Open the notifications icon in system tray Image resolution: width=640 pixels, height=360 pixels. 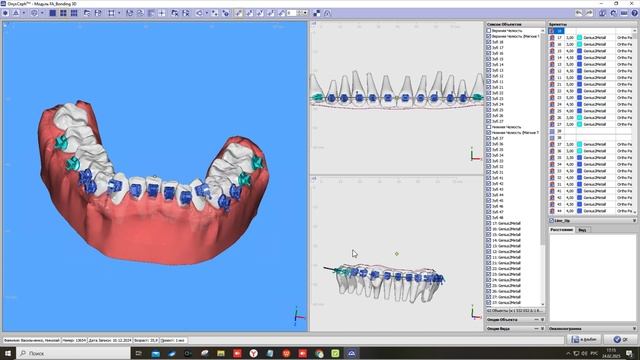(629, 353)
